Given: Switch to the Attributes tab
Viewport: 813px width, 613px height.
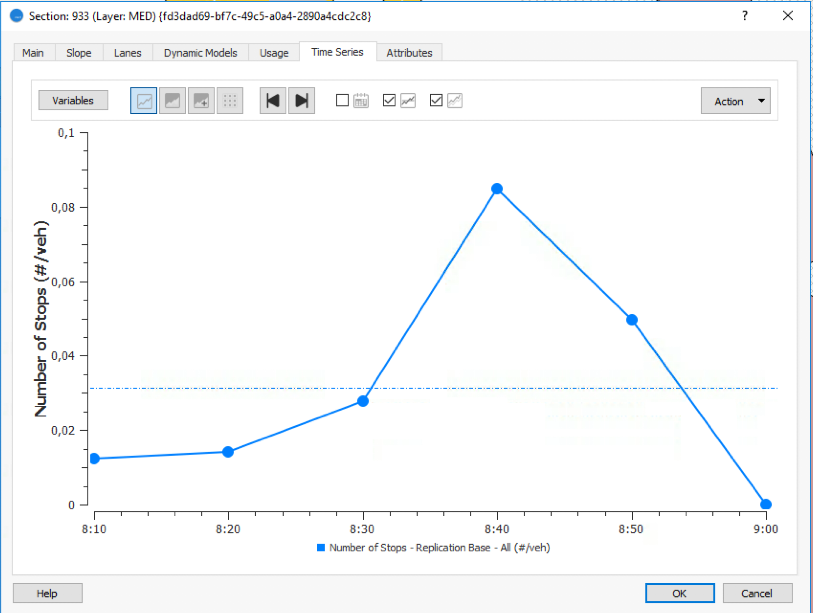Looking at the screenshot, I should pos(409,53).
